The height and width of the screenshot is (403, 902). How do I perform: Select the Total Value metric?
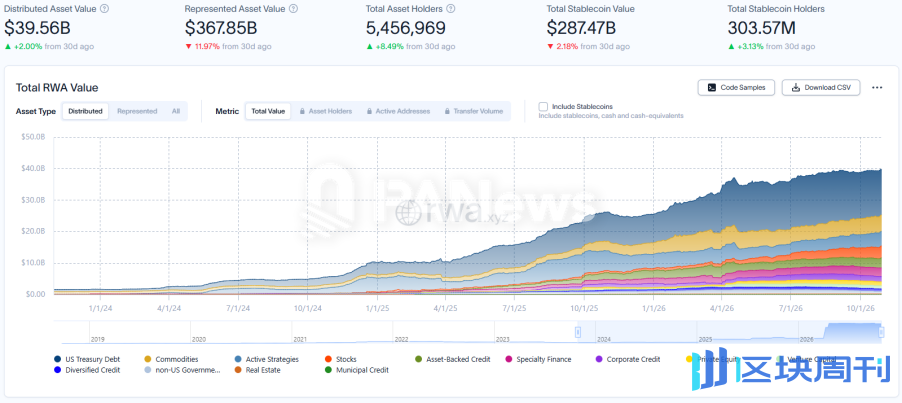268,111
